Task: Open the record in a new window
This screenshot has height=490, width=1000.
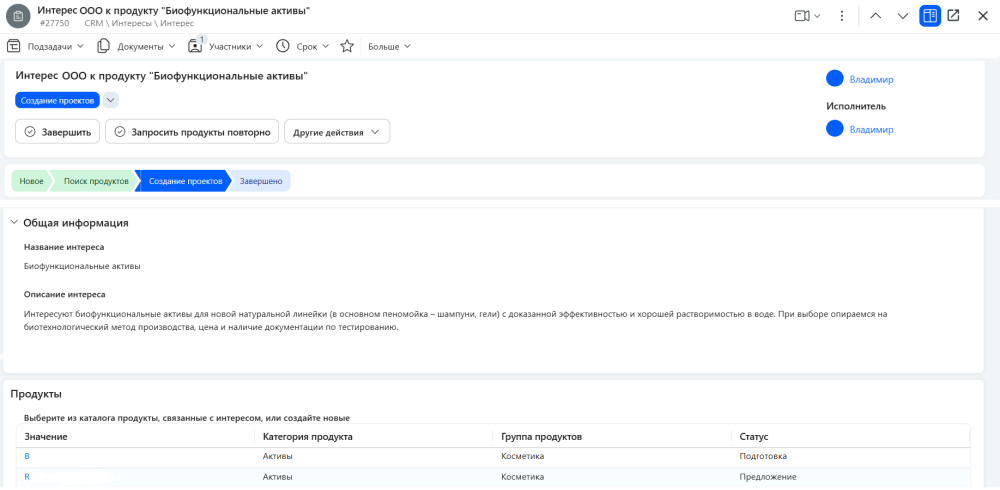Action: (x=954, y=16)
